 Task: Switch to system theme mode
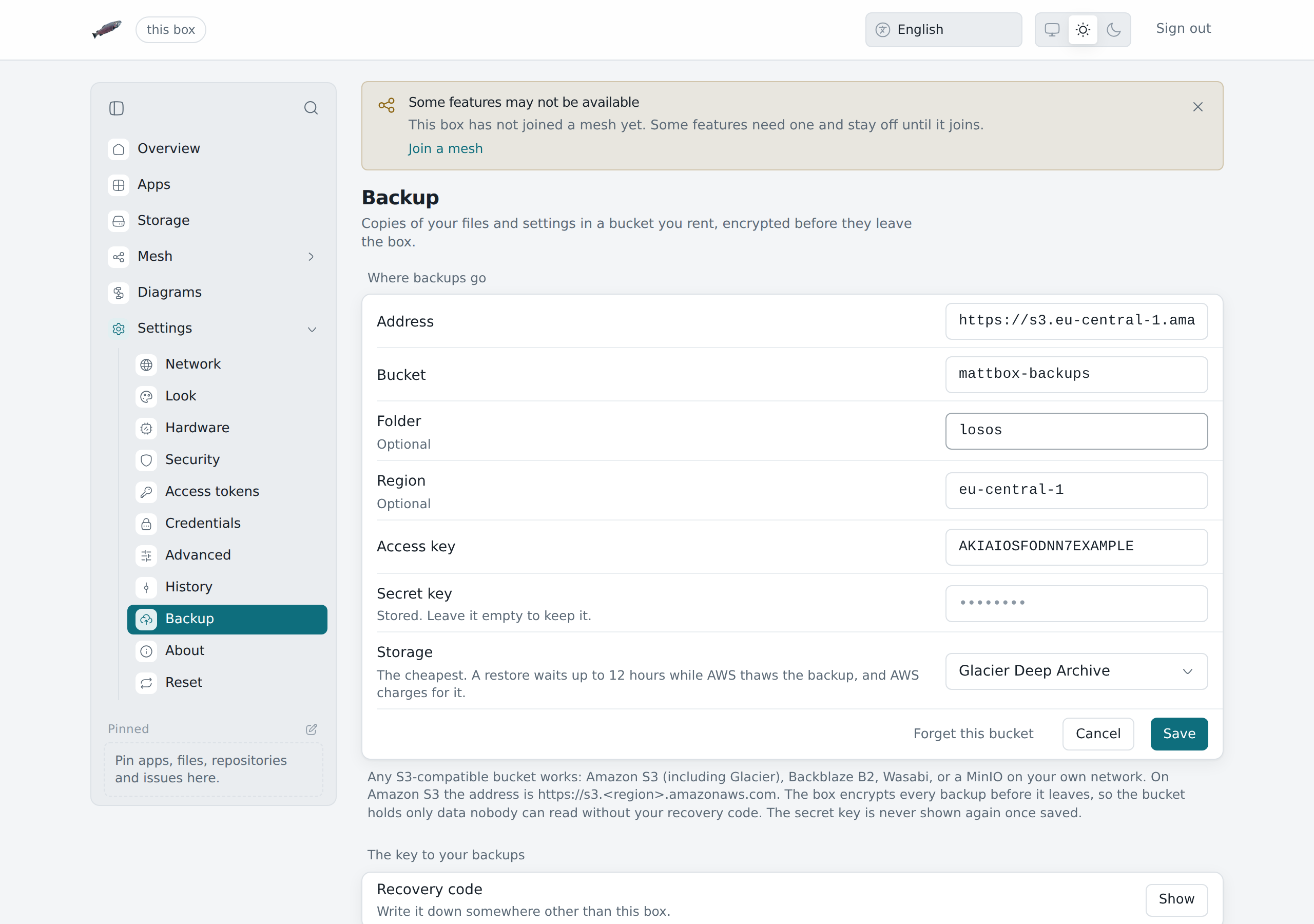[1052, 30]
